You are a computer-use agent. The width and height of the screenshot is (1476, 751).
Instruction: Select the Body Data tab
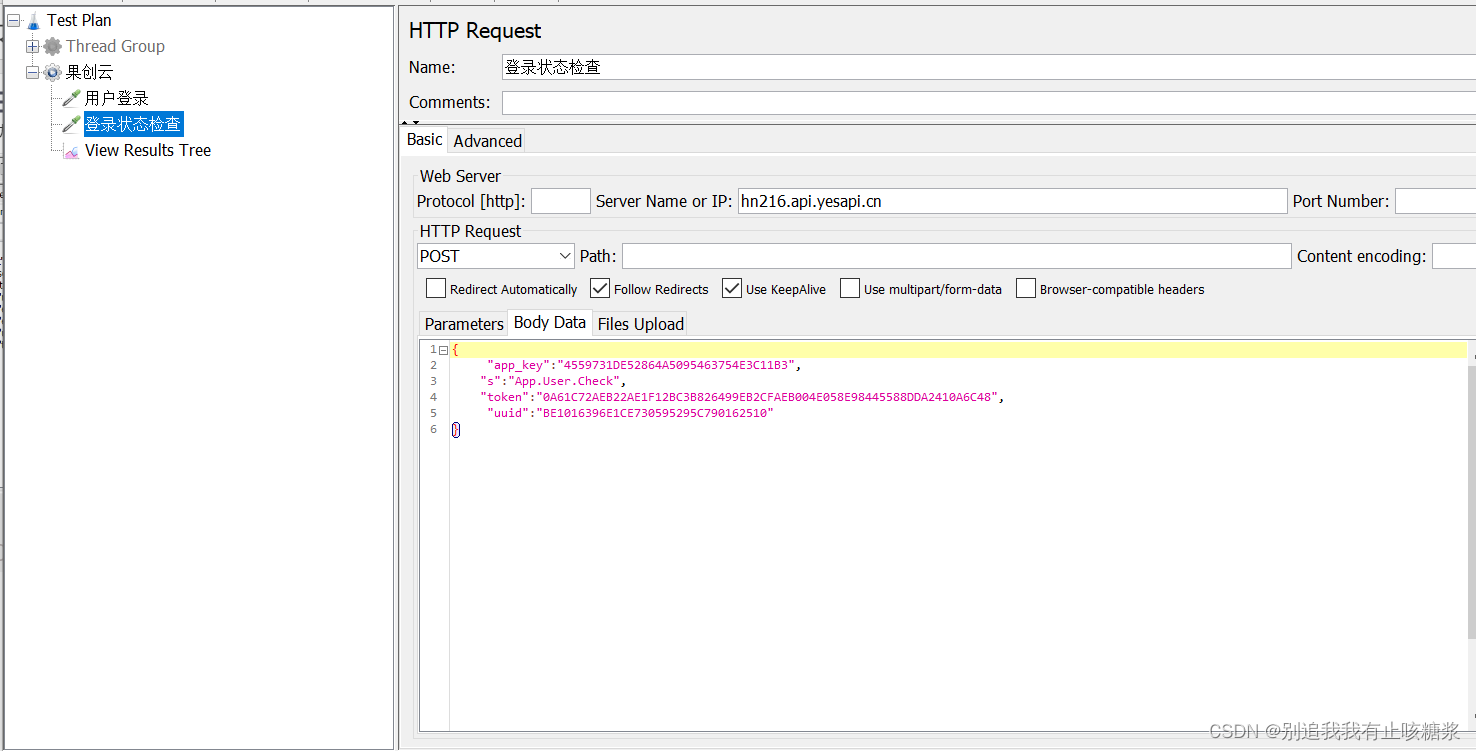(550, 323)
